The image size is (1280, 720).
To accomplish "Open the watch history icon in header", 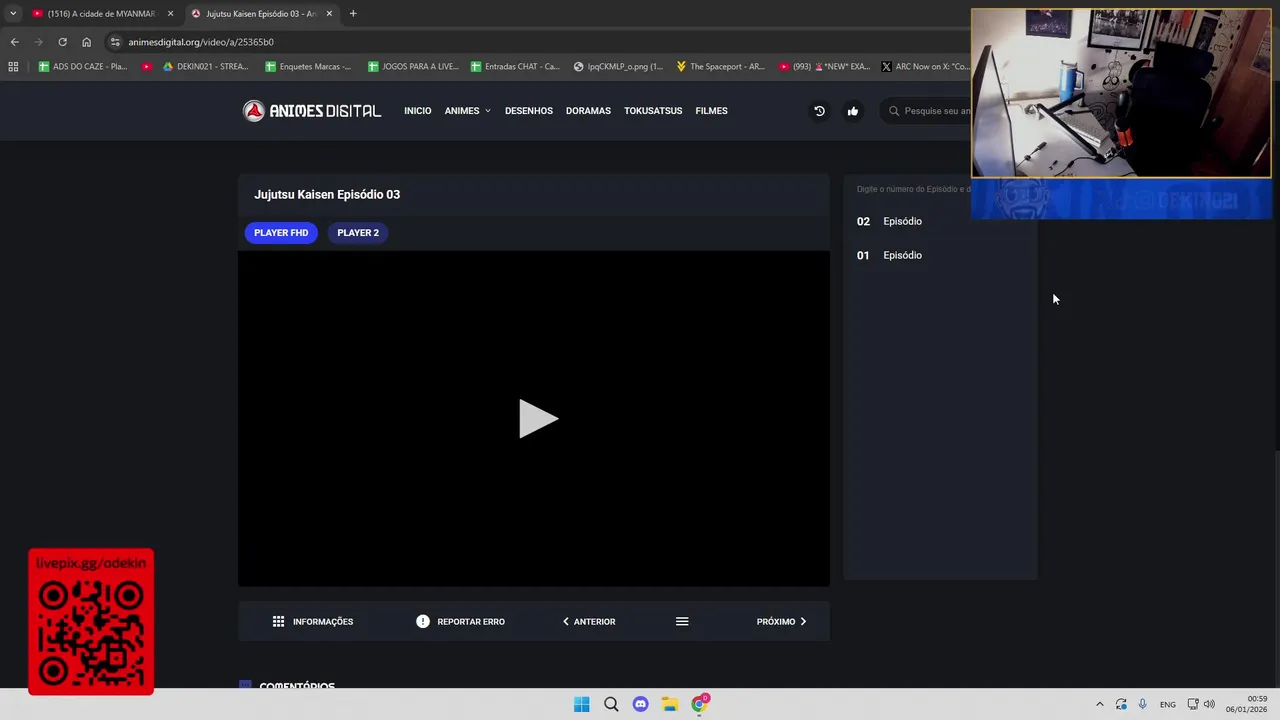I will [x=819, y=111].
